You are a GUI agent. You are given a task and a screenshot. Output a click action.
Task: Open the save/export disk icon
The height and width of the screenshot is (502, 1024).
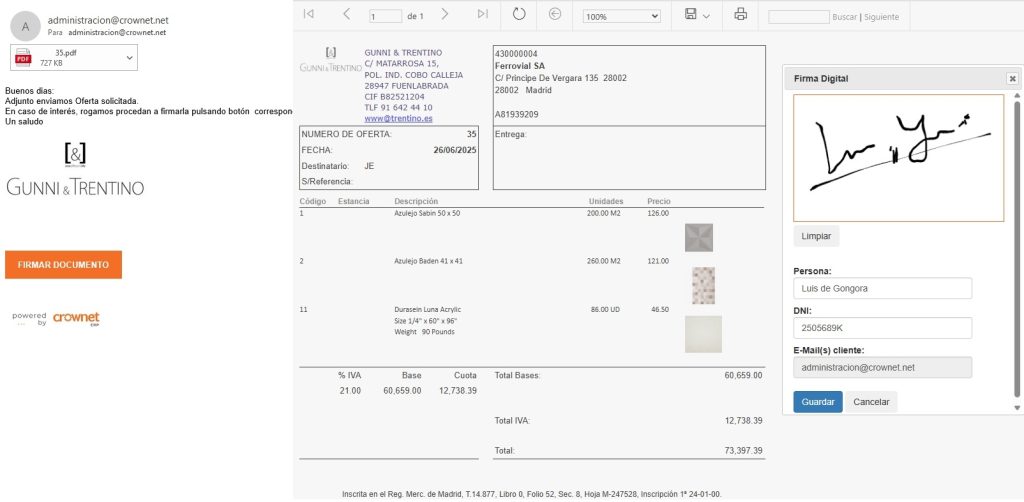(691, 14)
